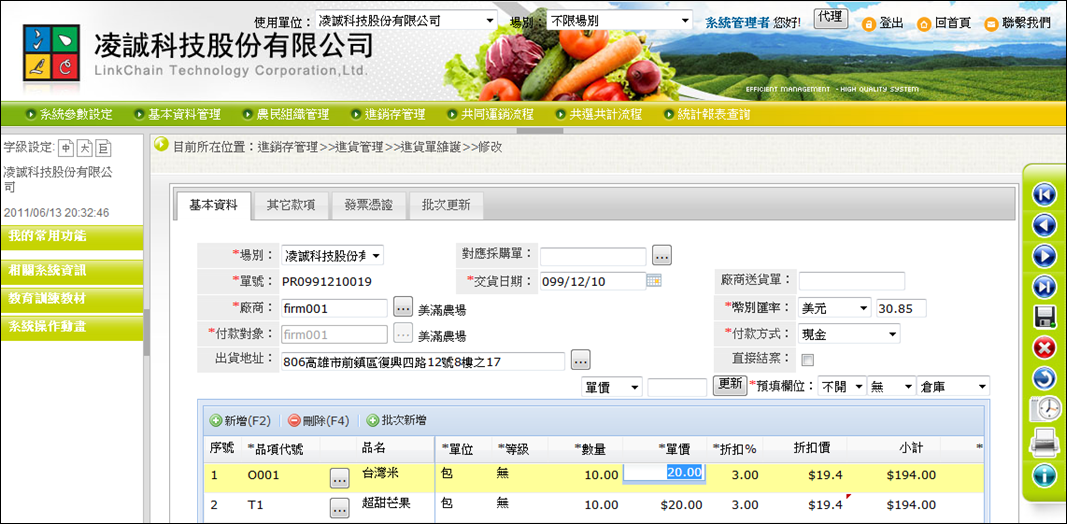Viewport: 1067px width, 524px height.
Task: Click the red X cancel icon
Action: pos(1044,348)
